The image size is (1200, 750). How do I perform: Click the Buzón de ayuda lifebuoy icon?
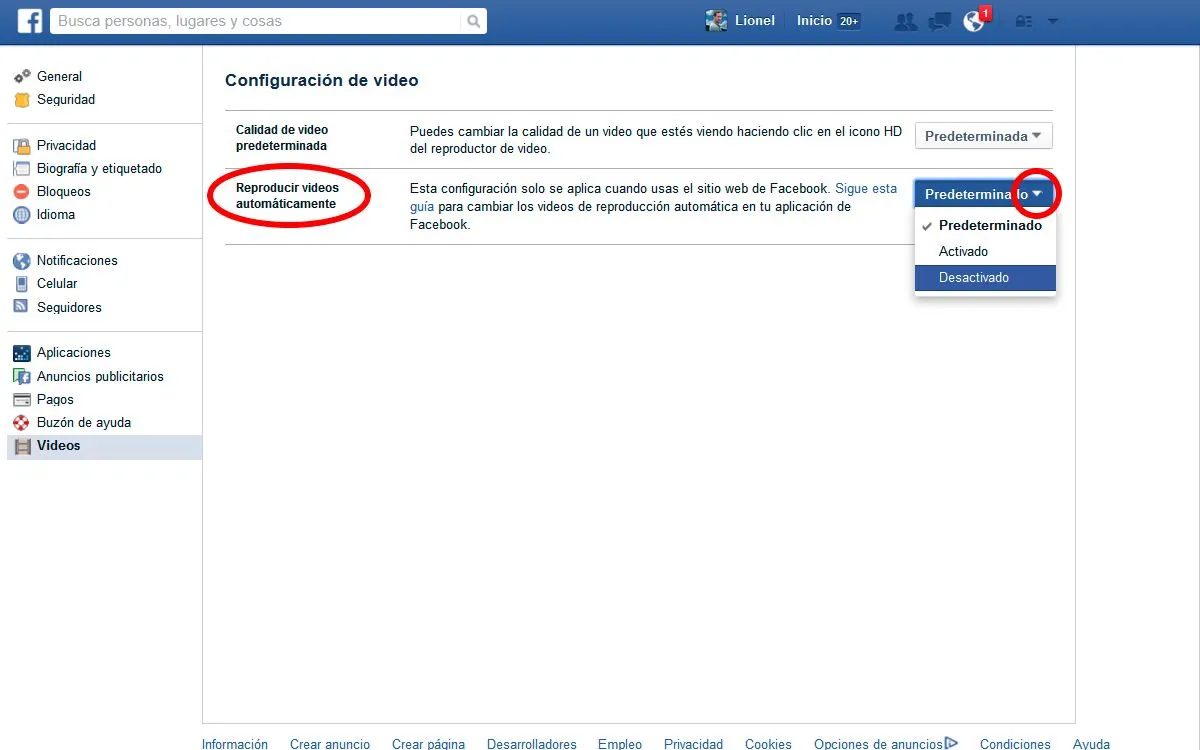click(22, 422)
